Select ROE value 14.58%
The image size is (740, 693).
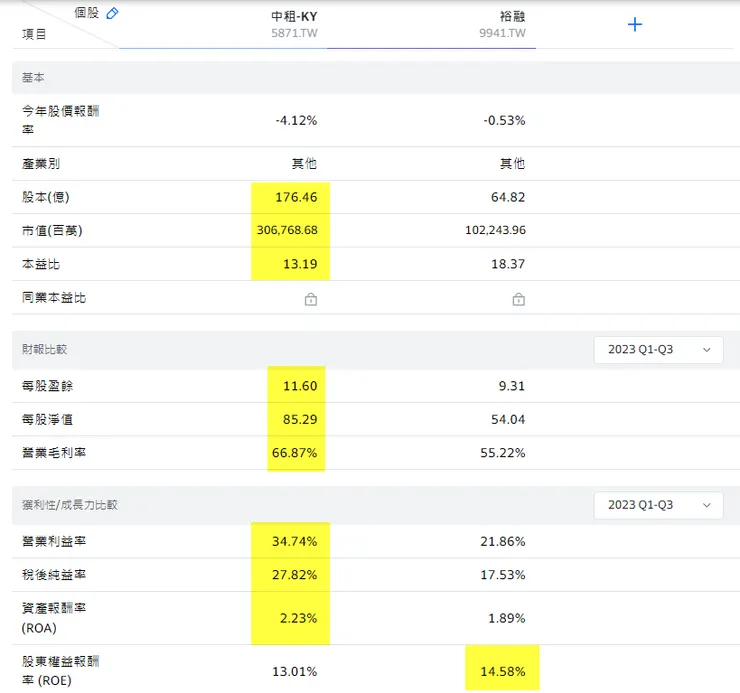tap(503, 671)
